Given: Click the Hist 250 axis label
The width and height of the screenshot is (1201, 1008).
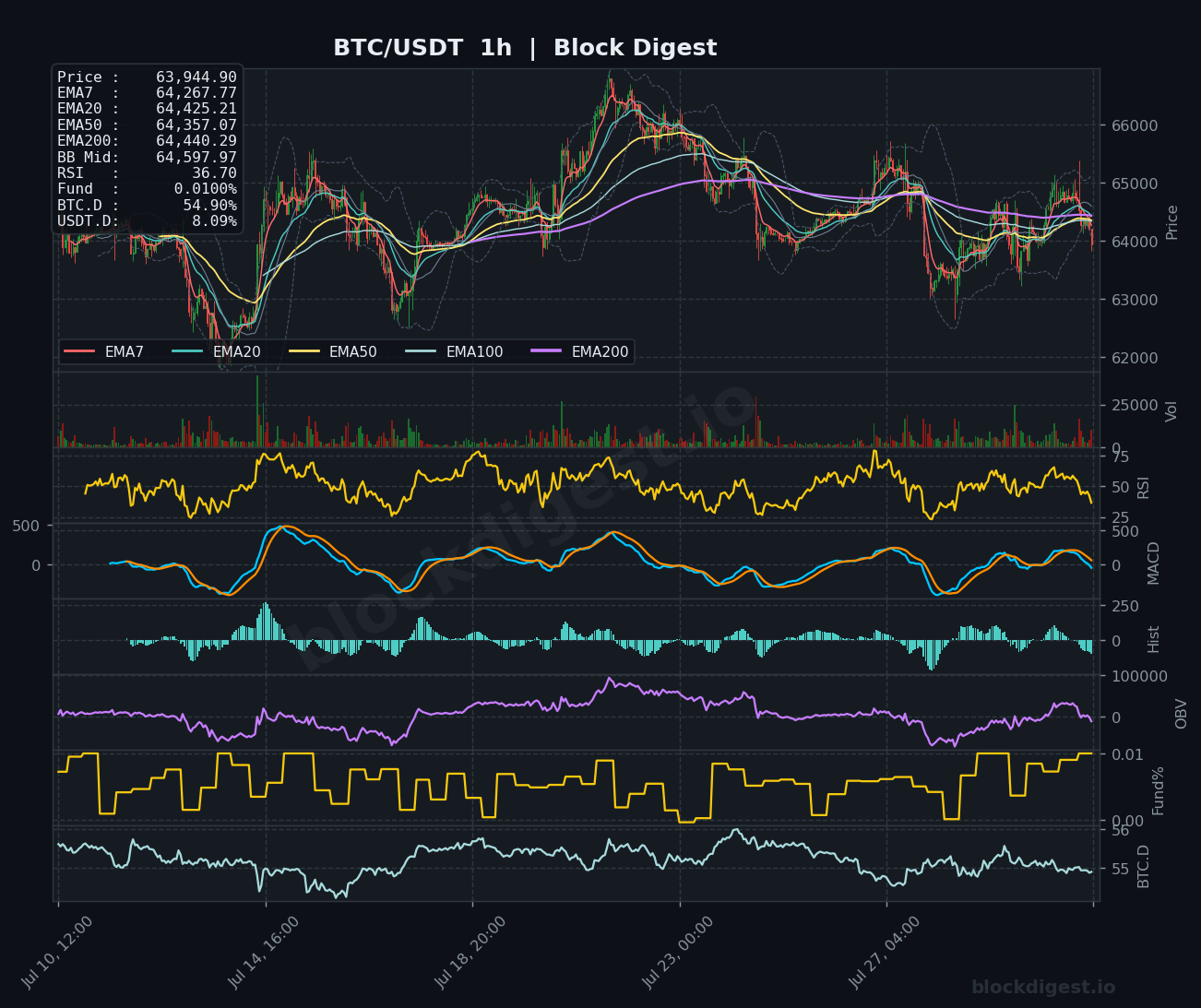Looking at the screenshot, I should coord(1125,606).
